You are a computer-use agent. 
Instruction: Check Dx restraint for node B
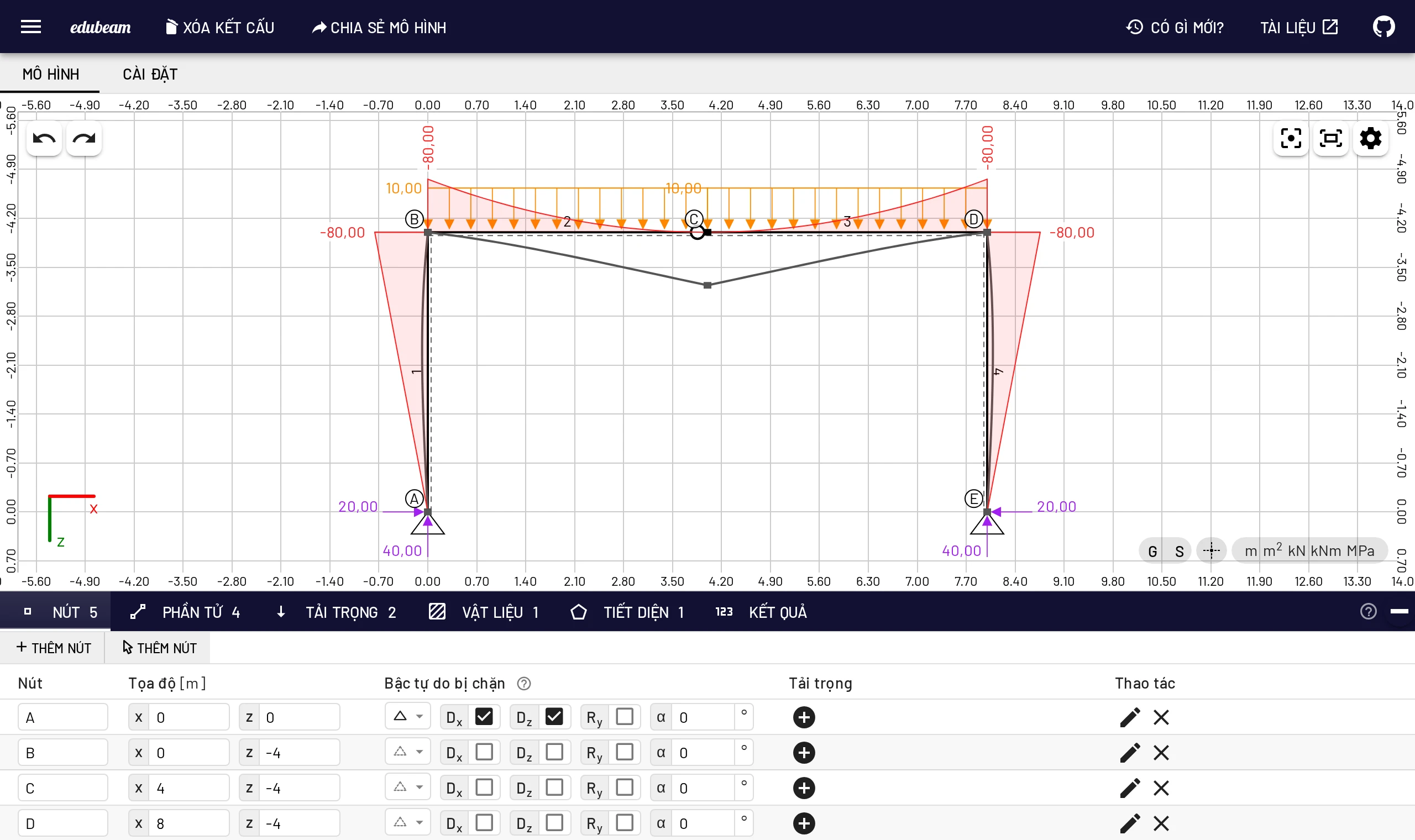(x=484, y=752)
